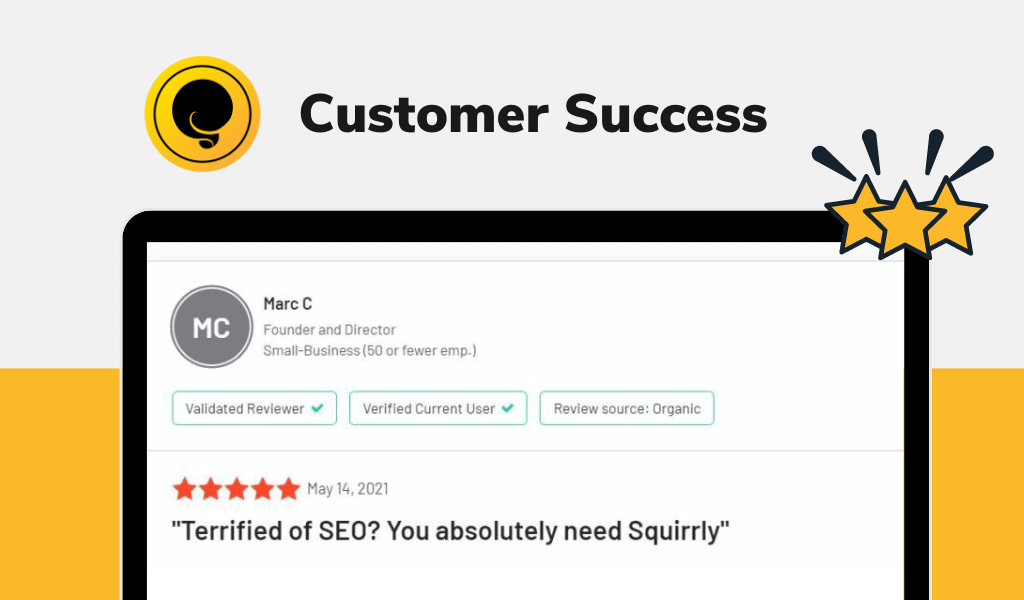
Task: Click the third red rating star
Action: 236,488
